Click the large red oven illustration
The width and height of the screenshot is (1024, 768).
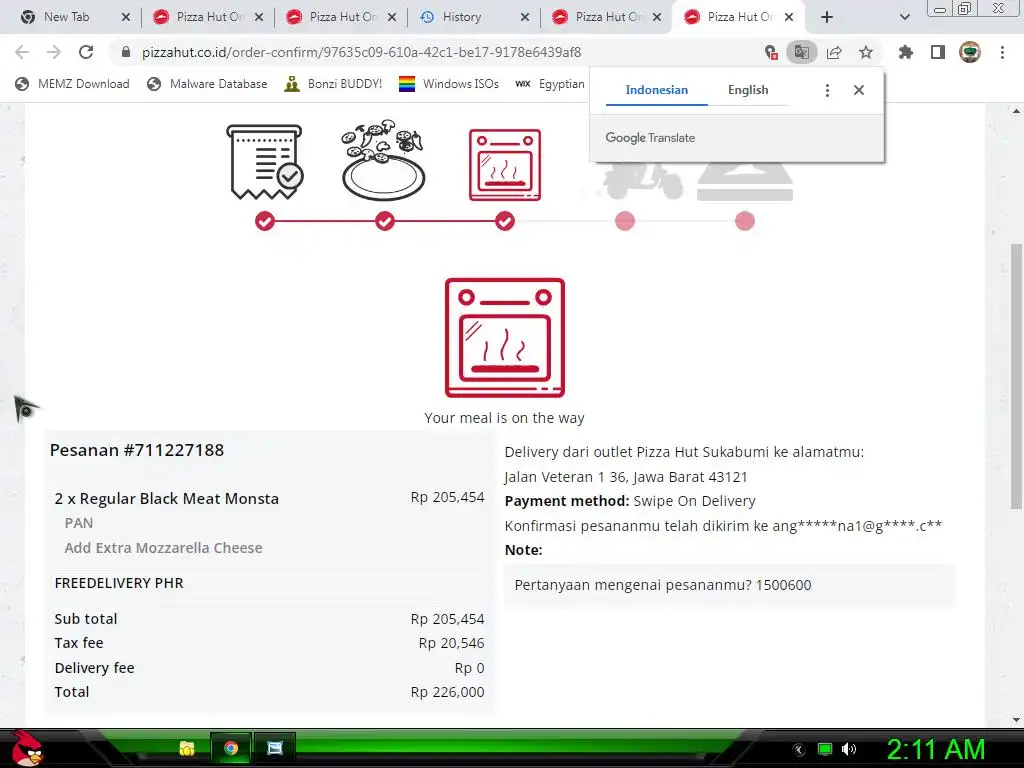(x=505, y=338)
